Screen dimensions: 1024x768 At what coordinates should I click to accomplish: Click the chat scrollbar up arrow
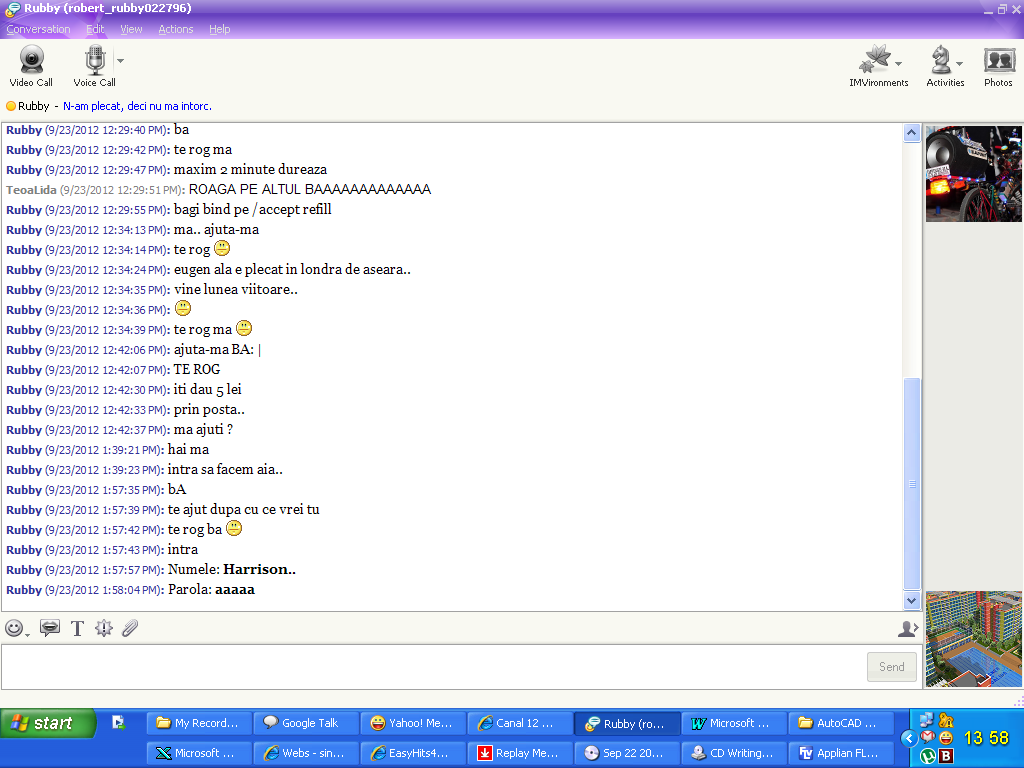click(911, 132)
